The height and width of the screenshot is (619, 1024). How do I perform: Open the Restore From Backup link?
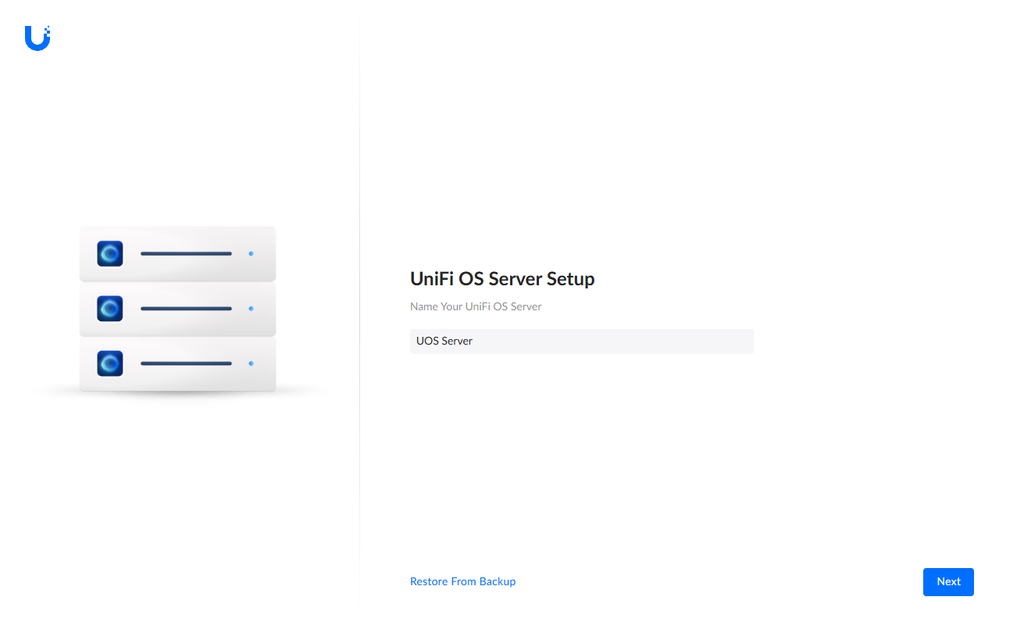click(462, 581)
